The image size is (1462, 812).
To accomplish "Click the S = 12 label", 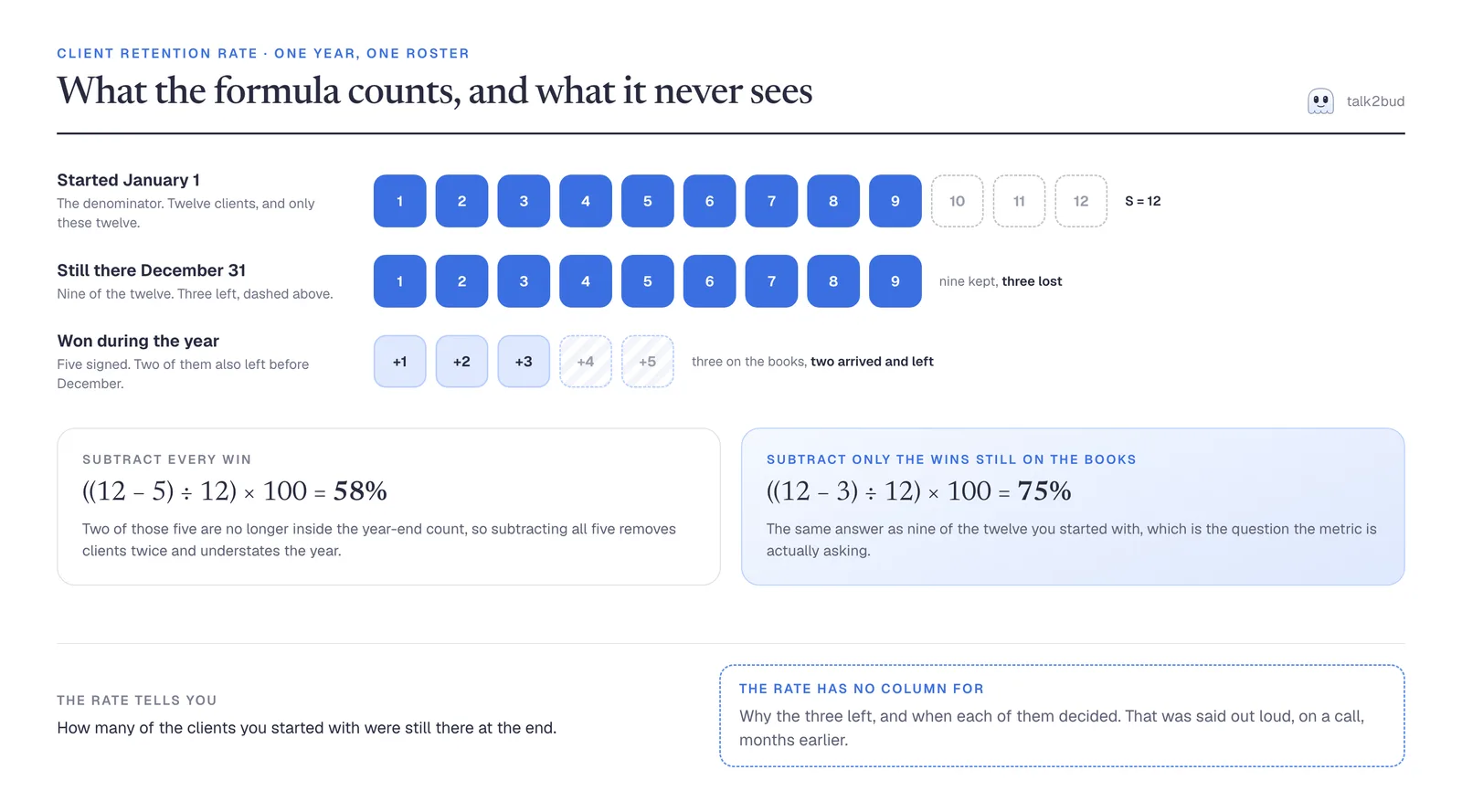I will pyautogui.click(x=1143, y=201).
